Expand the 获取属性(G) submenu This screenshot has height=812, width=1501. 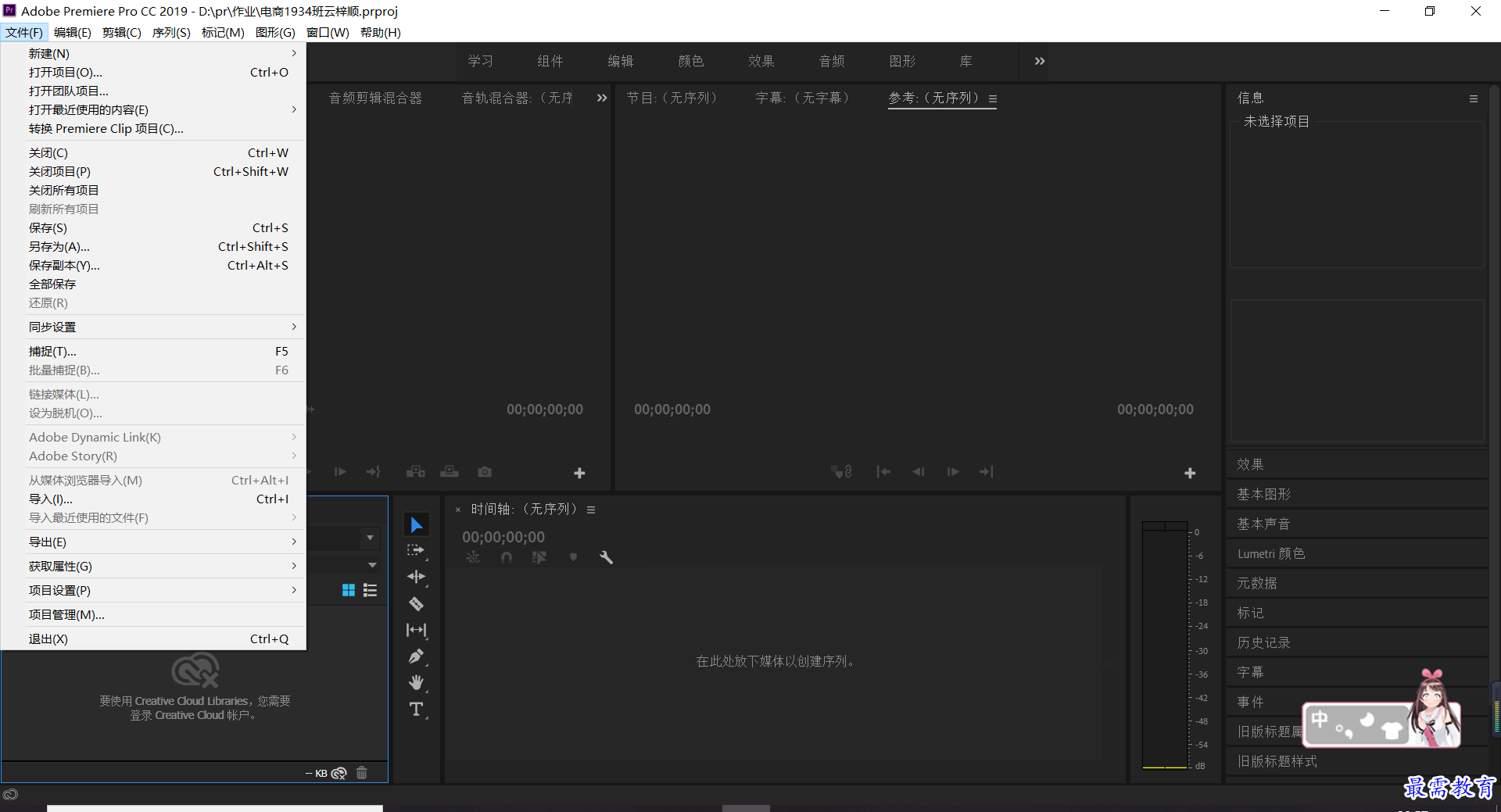(153, 566)
